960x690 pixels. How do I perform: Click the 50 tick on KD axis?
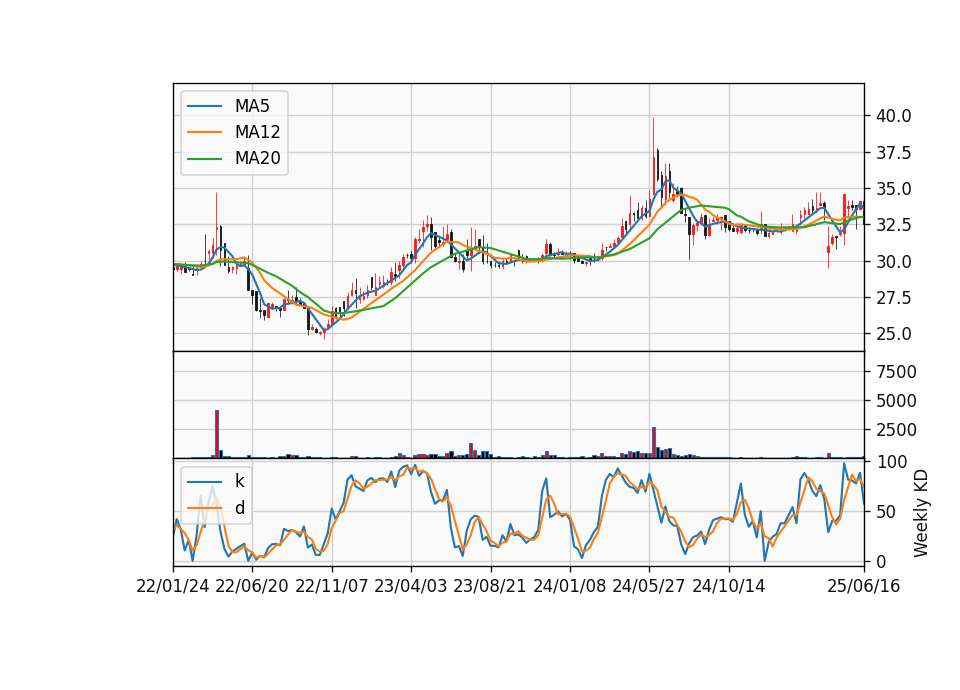(x=886, y=511)
